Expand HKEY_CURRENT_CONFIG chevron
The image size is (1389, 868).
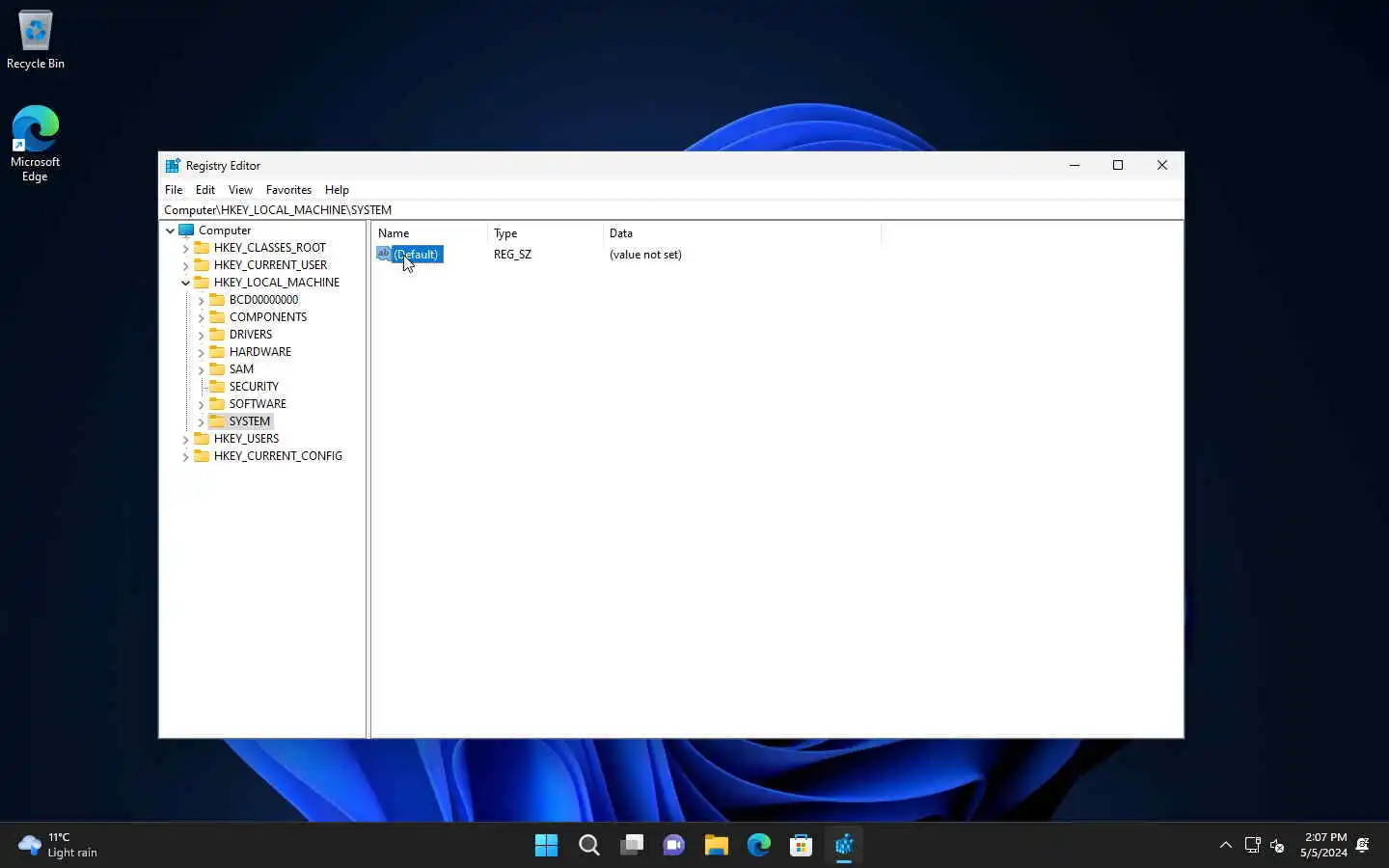186,456
